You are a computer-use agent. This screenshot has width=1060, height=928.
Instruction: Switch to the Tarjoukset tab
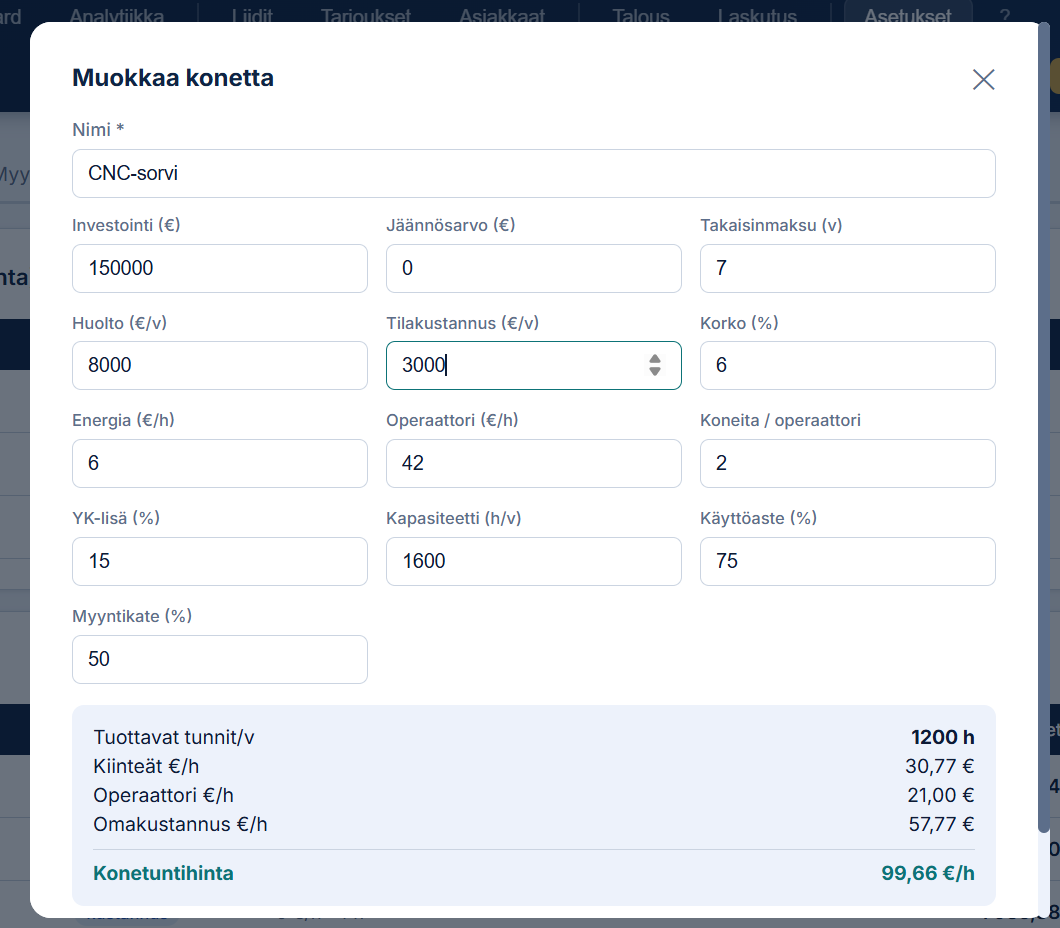[x=366, y=15]
